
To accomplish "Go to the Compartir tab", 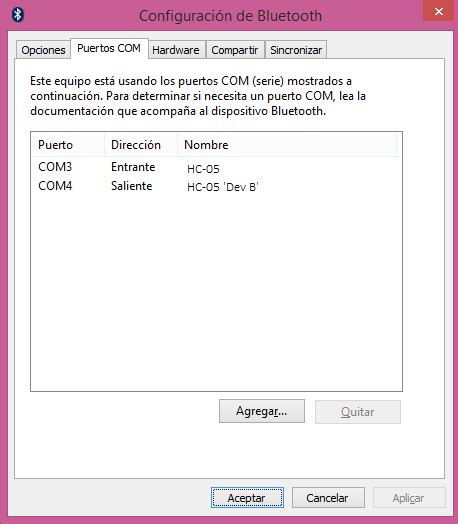I will click(235, 50).
